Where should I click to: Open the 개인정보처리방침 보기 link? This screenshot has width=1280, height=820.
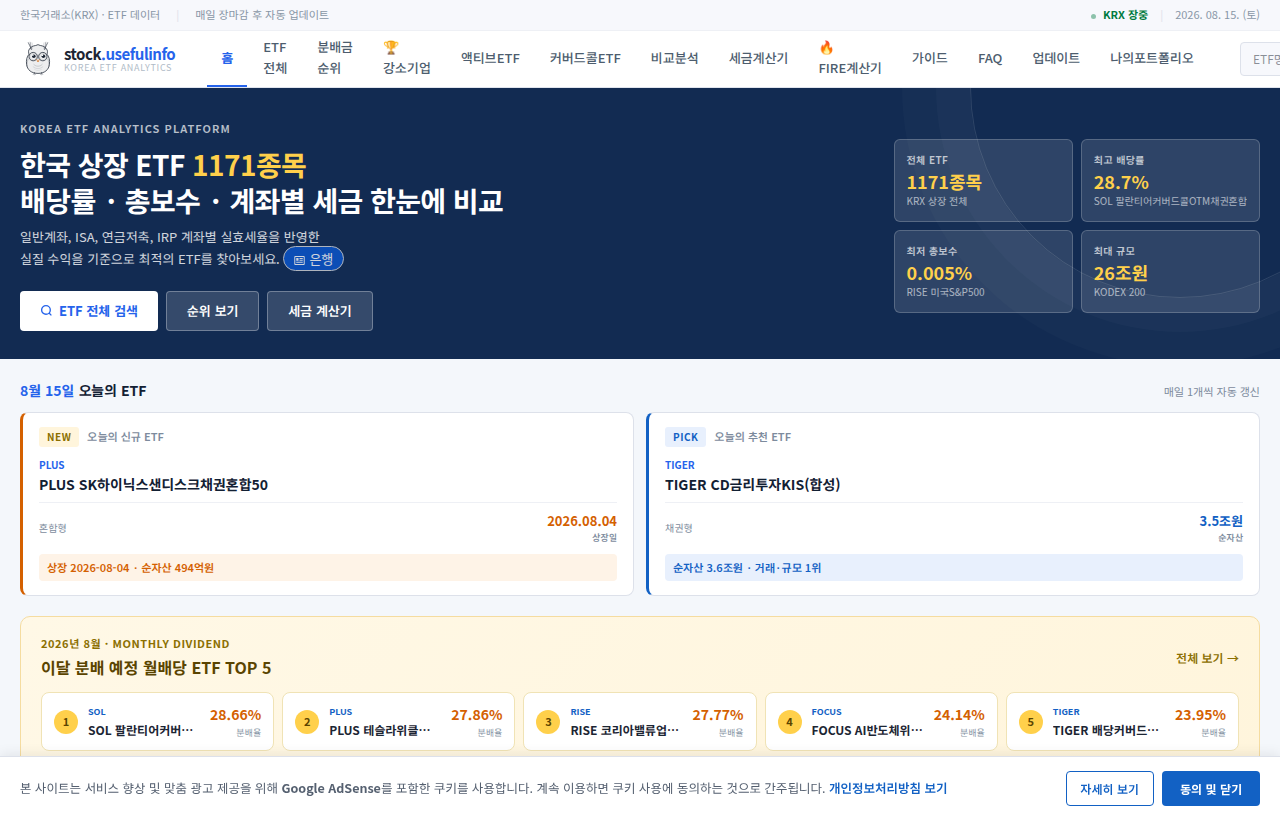coord(888,788)
